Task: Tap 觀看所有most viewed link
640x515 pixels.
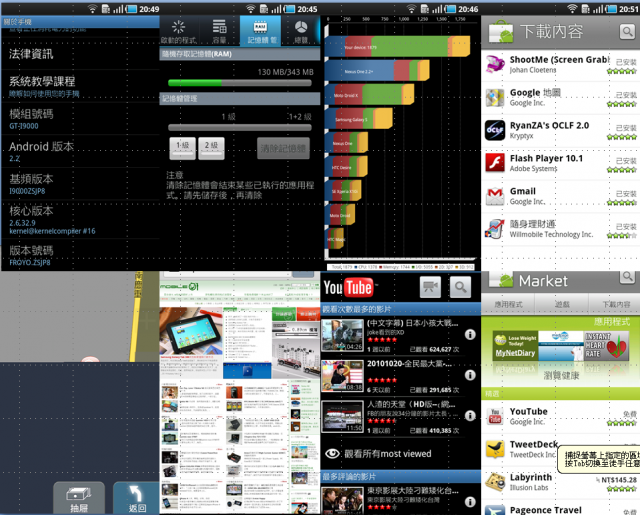Action: coord(388,453)
